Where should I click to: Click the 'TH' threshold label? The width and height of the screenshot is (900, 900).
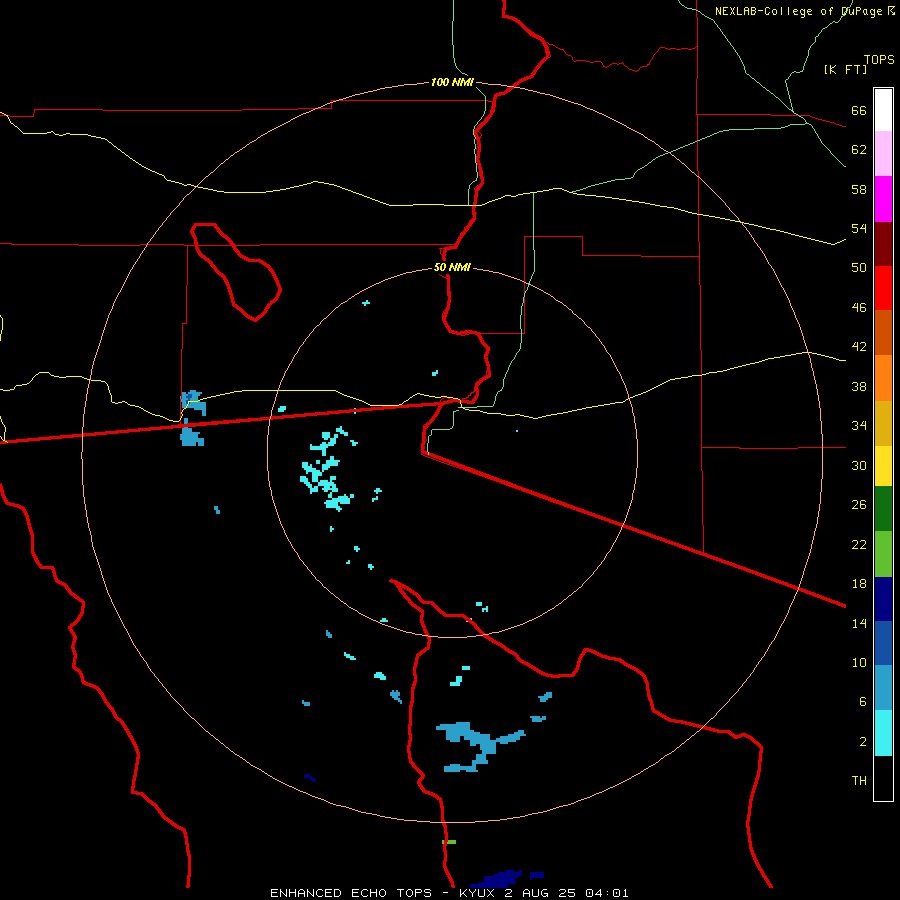click(859, 781)
